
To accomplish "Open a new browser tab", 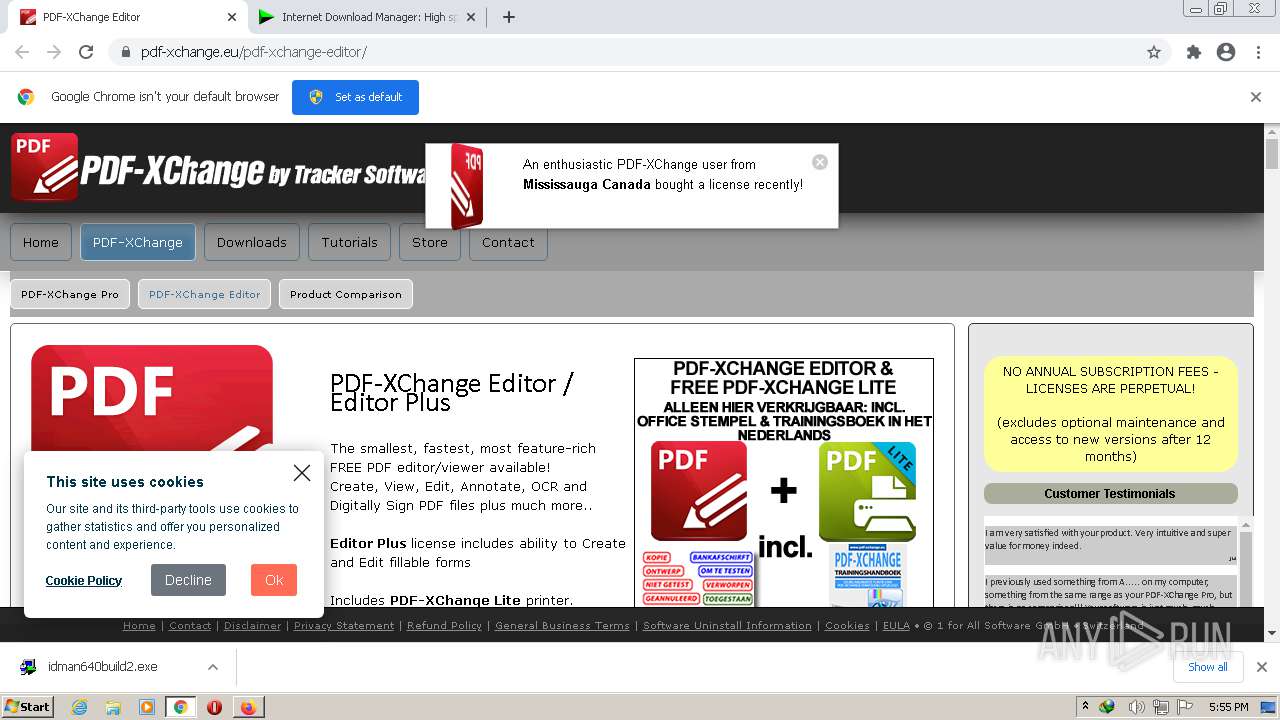I will [508, 17].
